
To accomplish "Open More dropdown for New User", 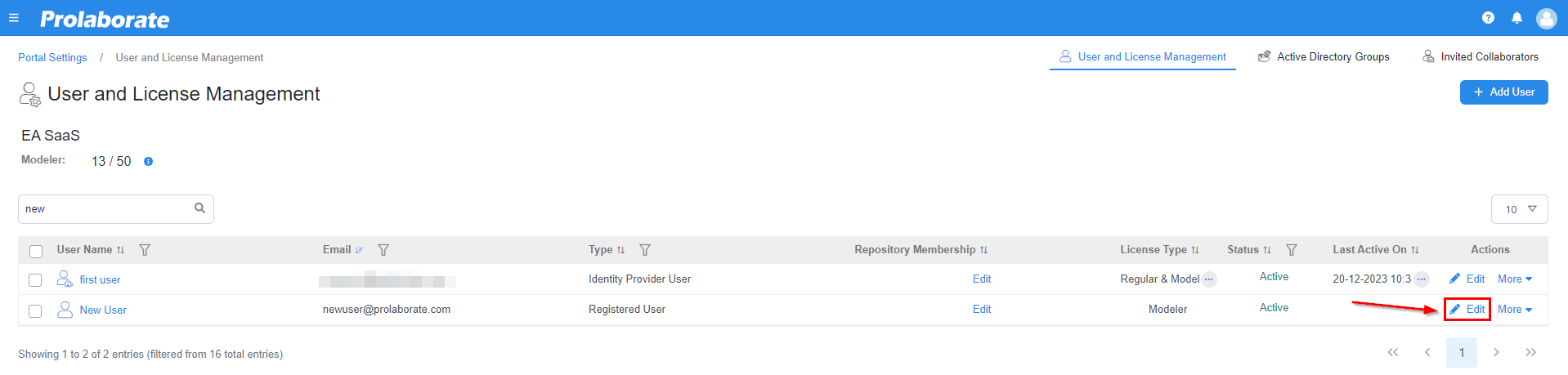I will 1515,310.
